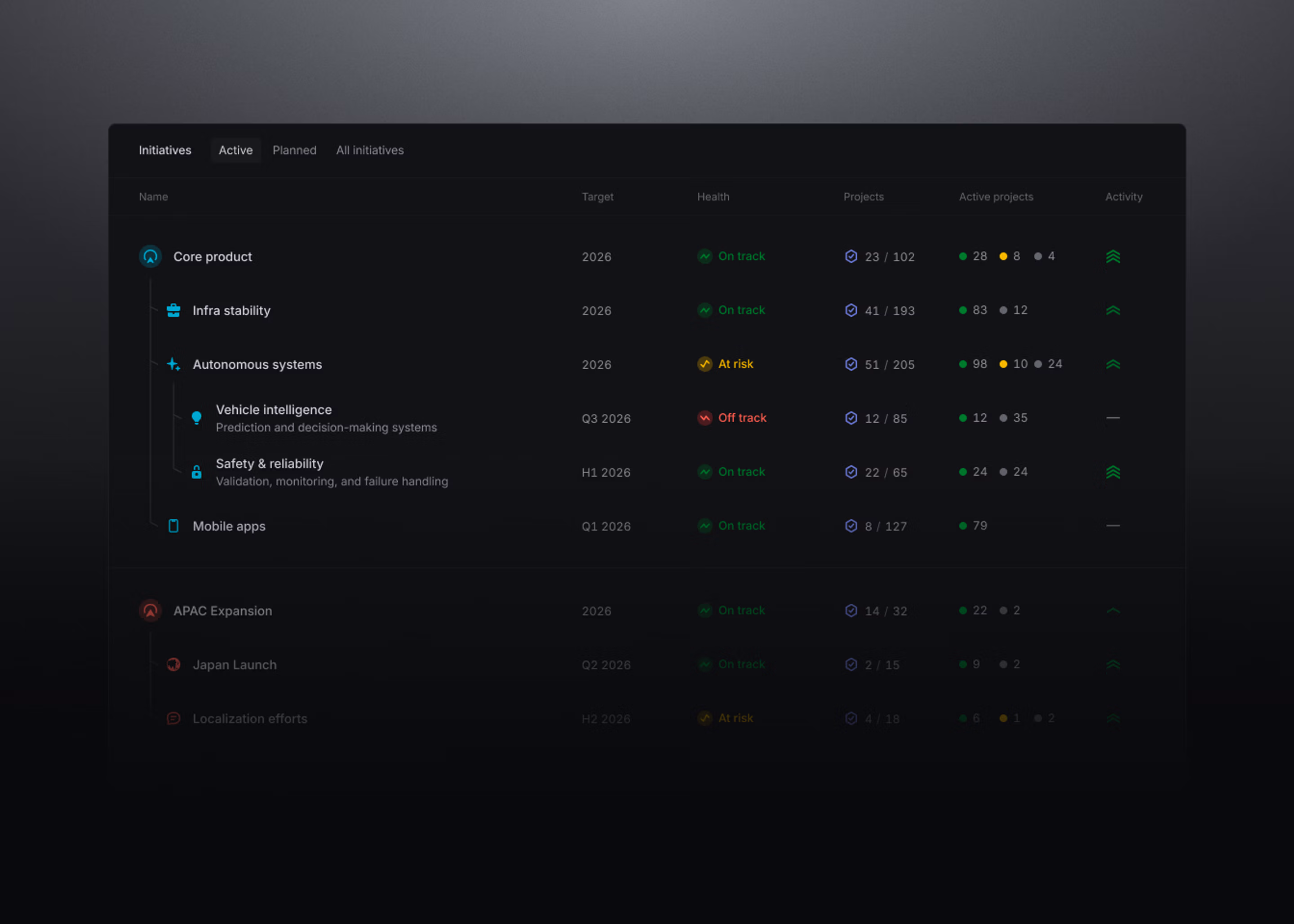Click 'Validation, monitoring, and failure handling' description
The image size is (1294, 924).
(x=332, y=482)
